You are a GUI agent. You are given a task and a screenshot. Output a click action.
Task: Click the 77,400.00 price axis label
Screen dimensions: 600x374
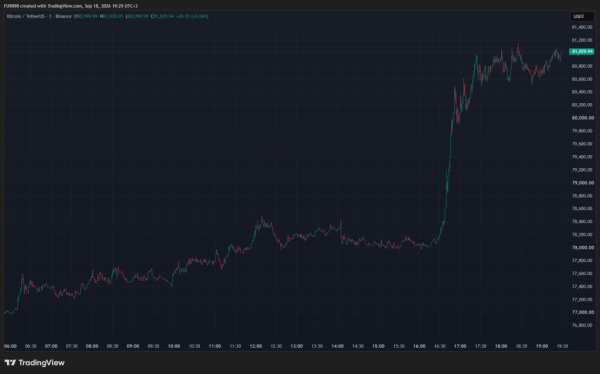[583, 286]
